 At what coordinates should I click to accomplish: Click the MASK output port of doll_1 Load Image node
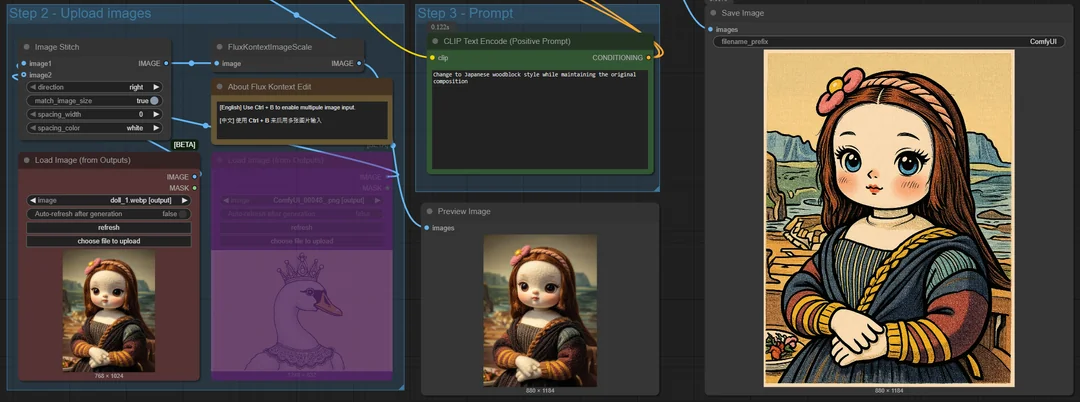(x=195, y=188)
